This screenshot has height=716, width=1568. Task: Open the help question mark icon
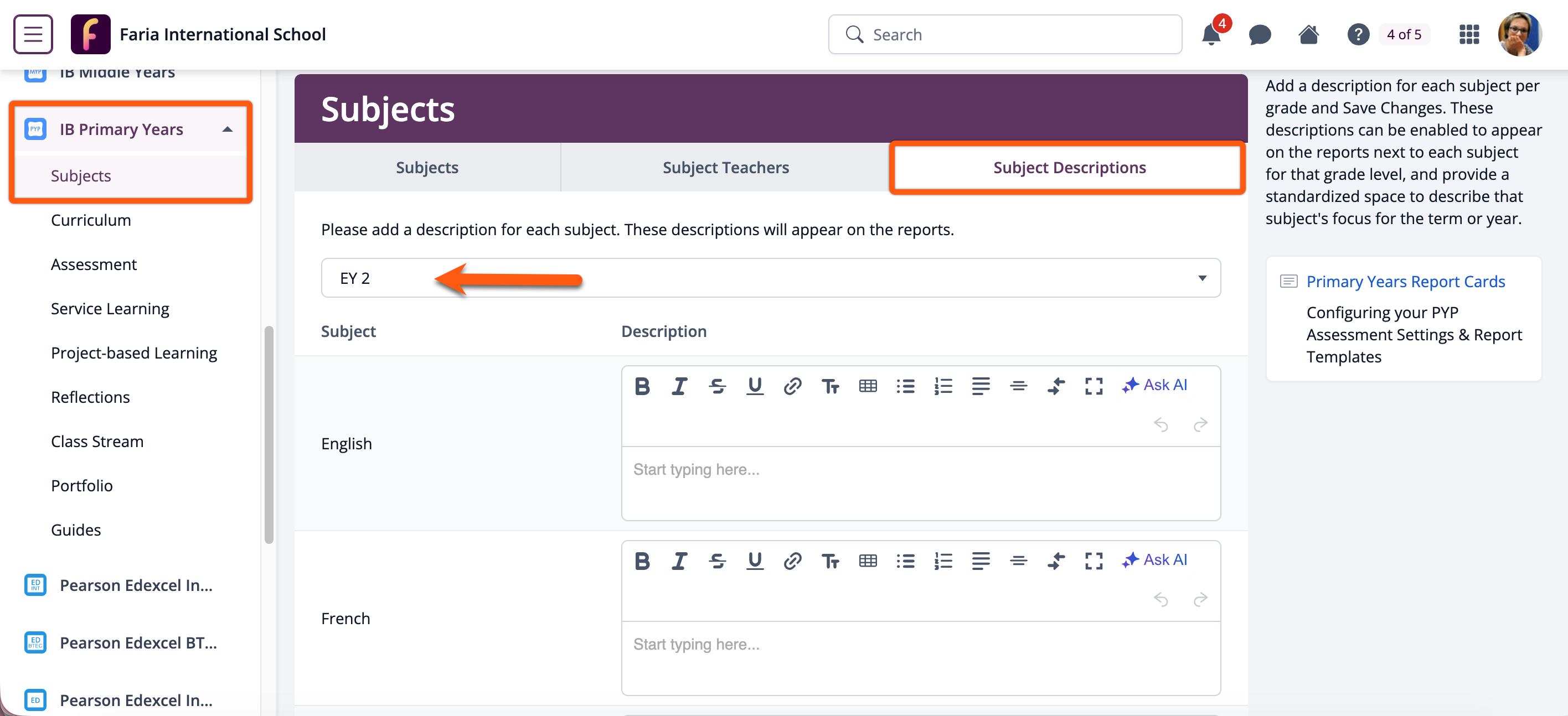click(1358, 35)
